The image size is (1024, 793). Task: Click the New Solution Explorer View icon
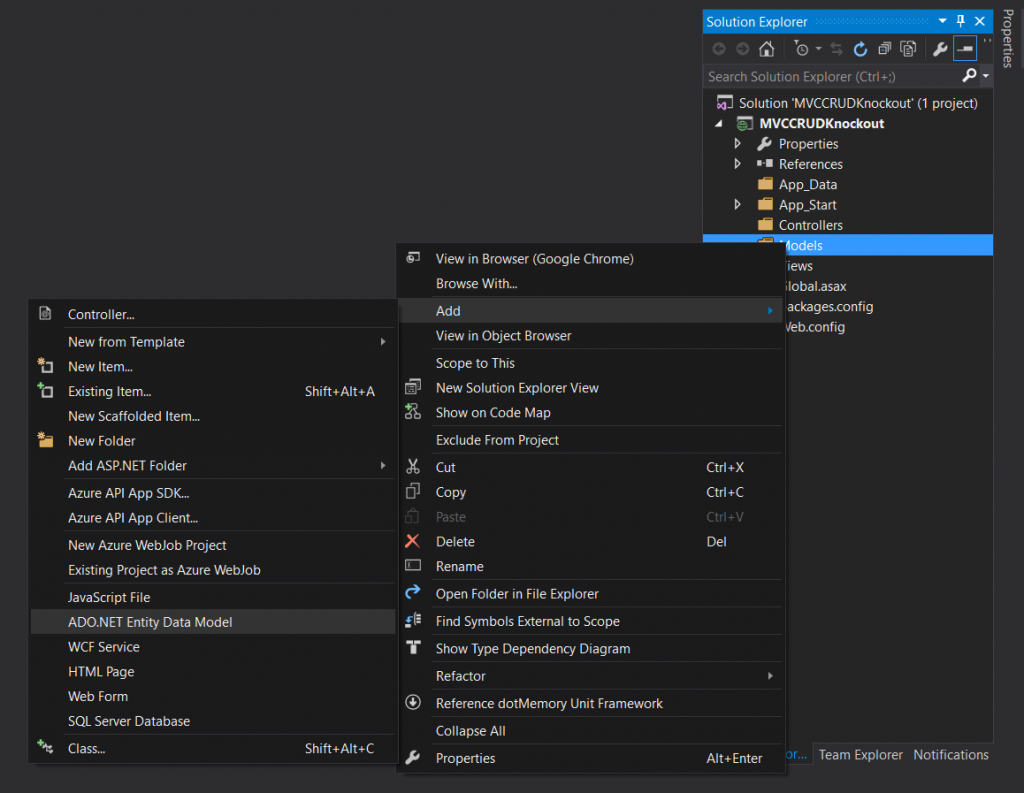pyautogui.click(x=413, y=387)
